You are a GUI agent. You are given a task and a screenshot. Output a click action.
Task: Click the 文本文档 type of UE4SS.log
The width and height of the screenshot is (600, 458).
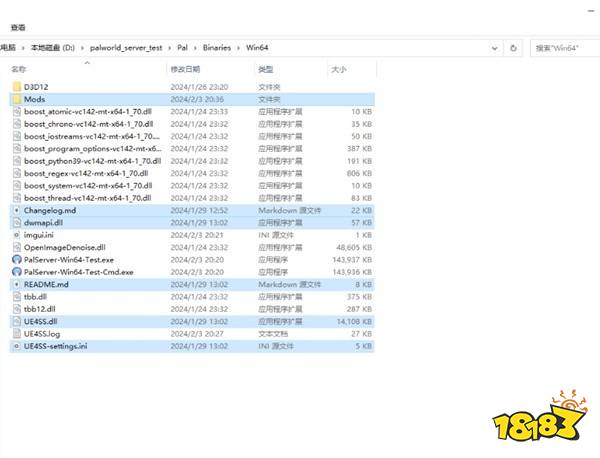click(x=273, y=334)
